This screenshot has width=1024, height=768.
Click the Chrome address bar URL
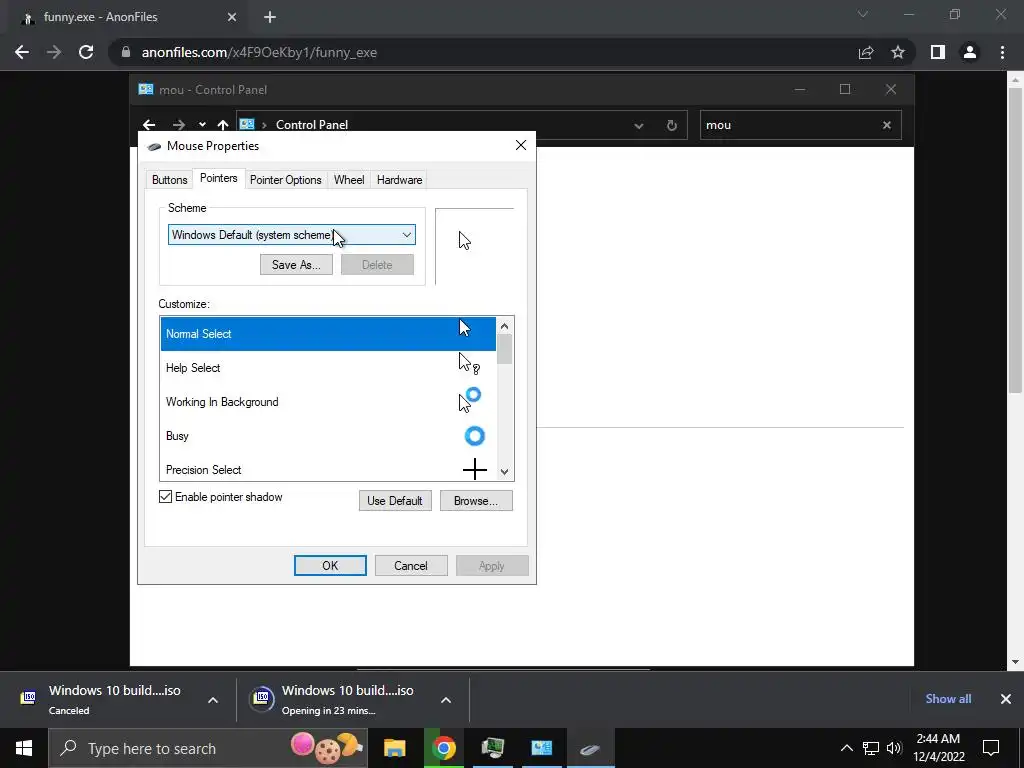(x=259, y=52)
